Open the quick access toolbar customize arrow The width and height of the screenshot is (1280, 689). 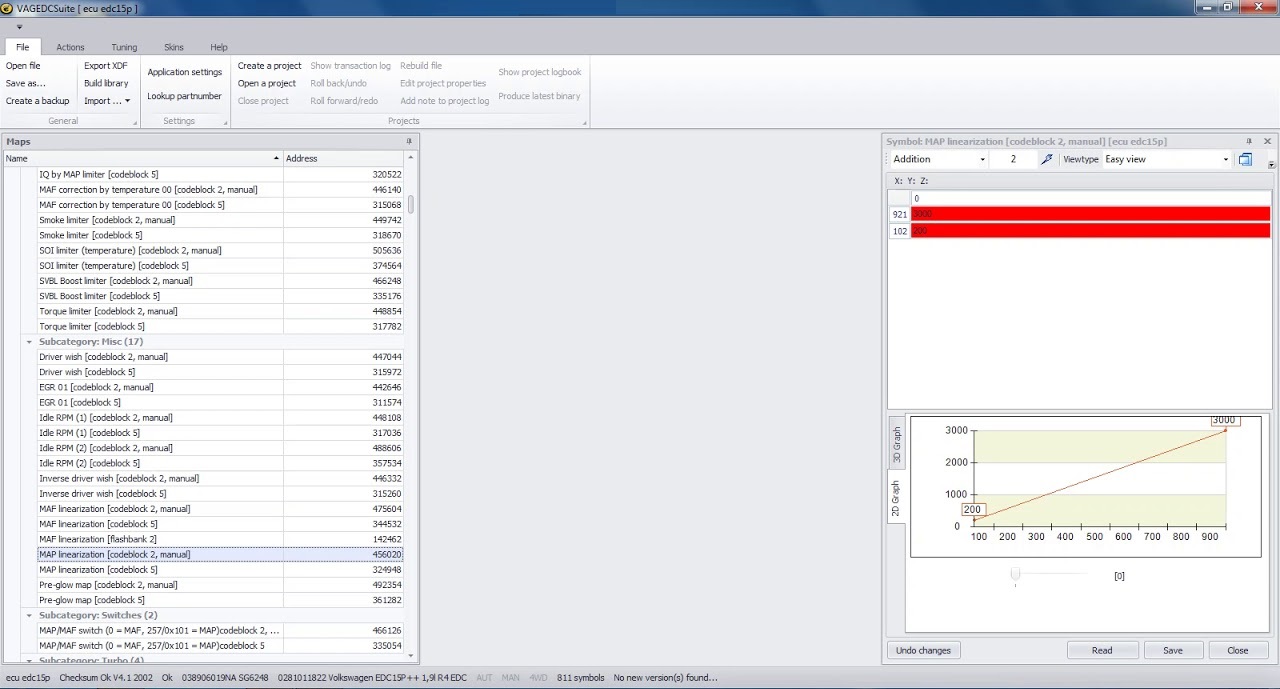point(19,27)
